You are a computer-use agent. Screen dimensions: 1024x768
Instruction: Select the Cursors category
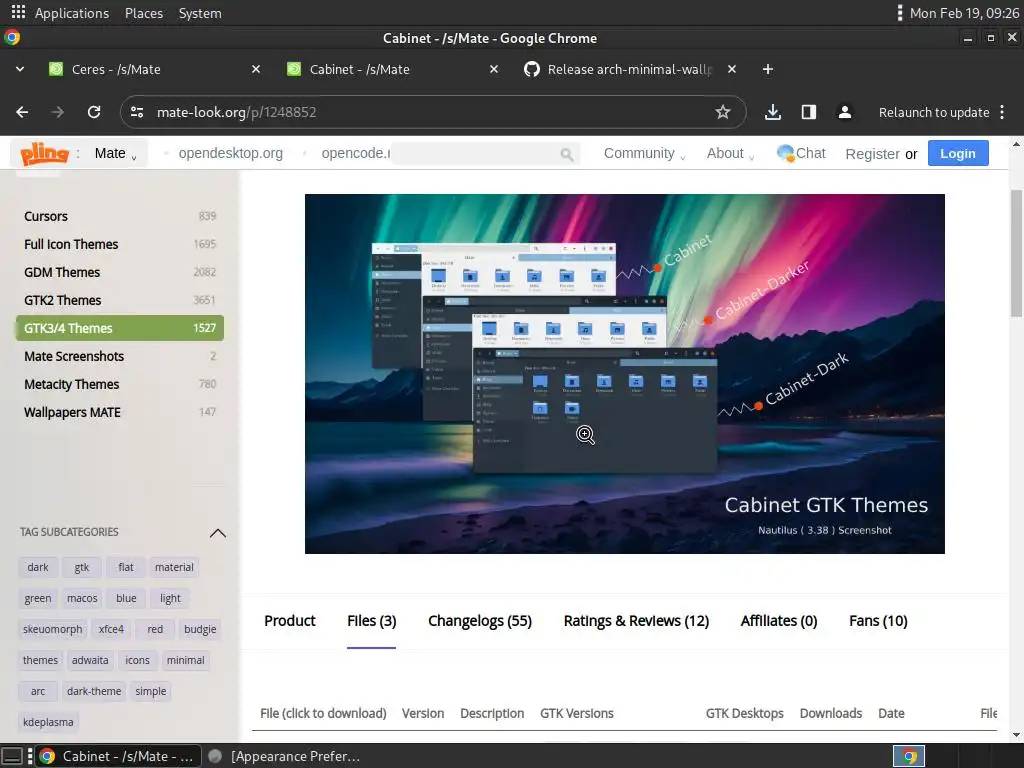pyautogui.click(x=120, y=216)
